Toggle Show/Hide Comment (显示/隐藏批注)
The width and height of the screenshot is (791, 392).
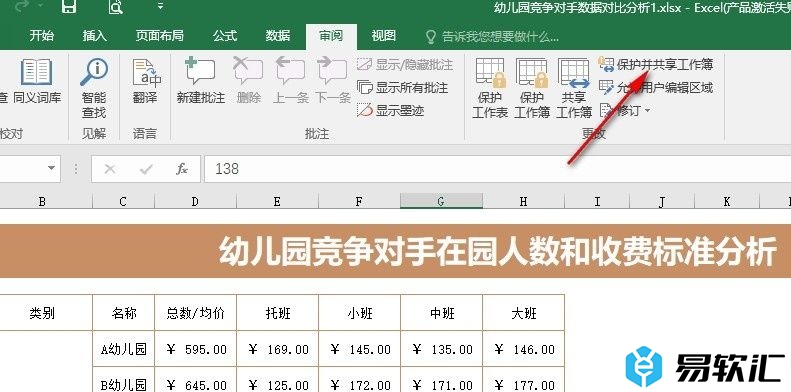click(405, 65)
